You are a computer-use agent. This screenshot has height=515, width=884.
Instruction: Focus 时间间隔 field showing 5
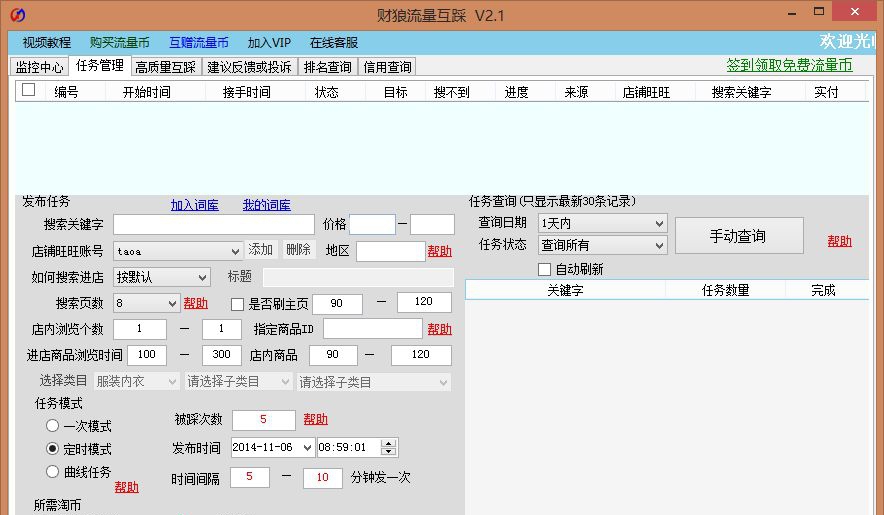click(x=249, y=477)
